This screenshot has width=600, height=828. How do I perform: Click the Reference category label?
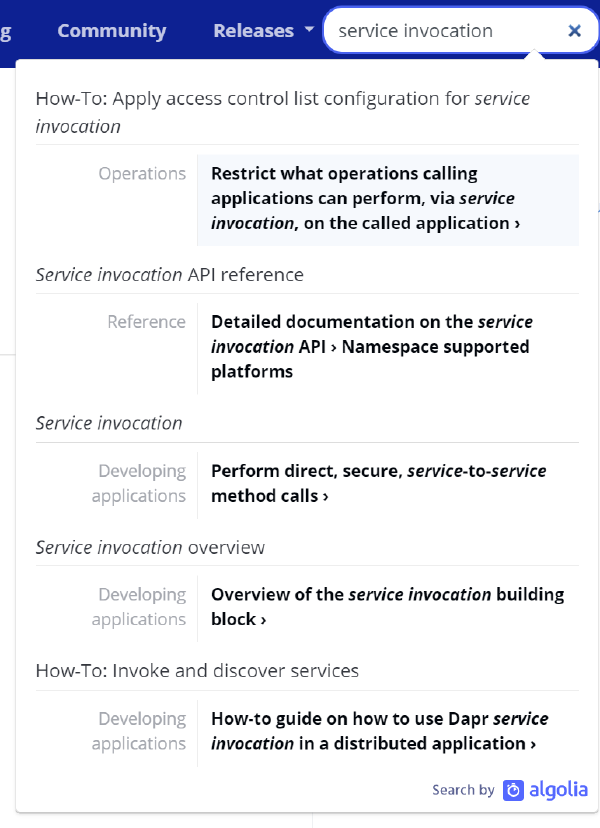[x=146, y=322]
